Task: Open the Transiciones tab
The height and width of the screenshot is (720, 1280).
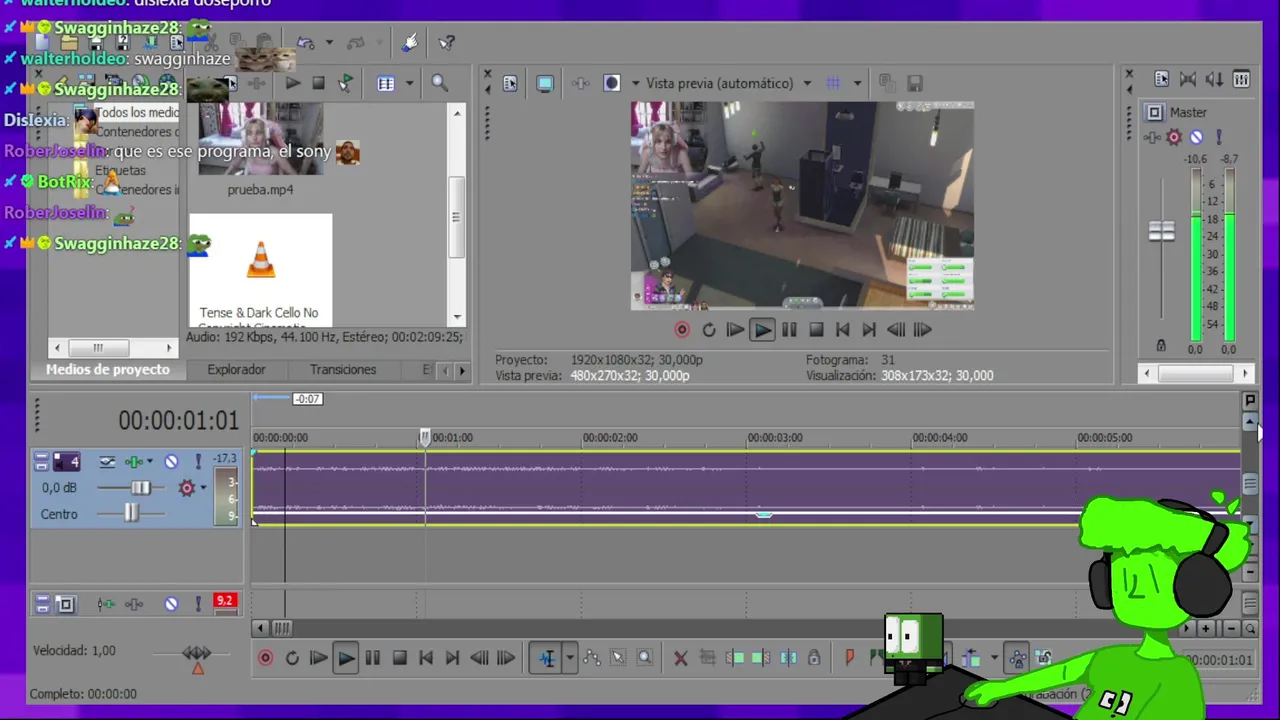Action: click(343, 370)
